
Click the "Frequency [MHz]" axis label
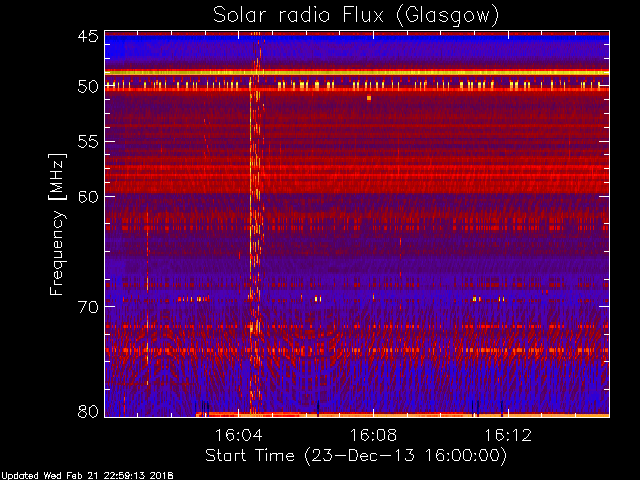pos(57,224)
